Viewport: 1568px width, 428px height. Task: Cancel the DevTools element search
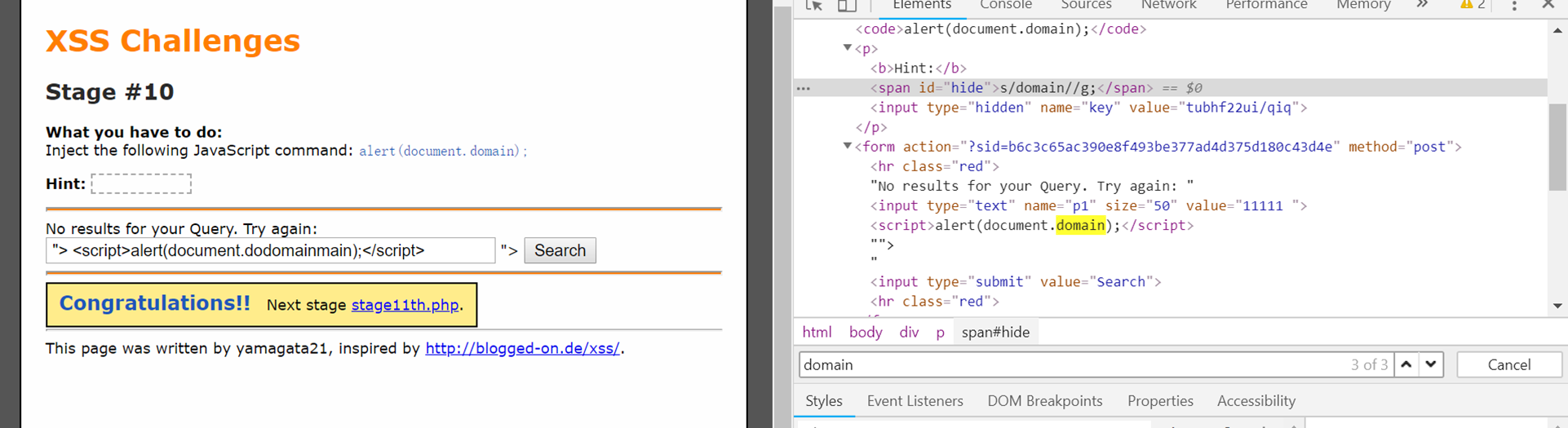click(x=1508, y=364)
